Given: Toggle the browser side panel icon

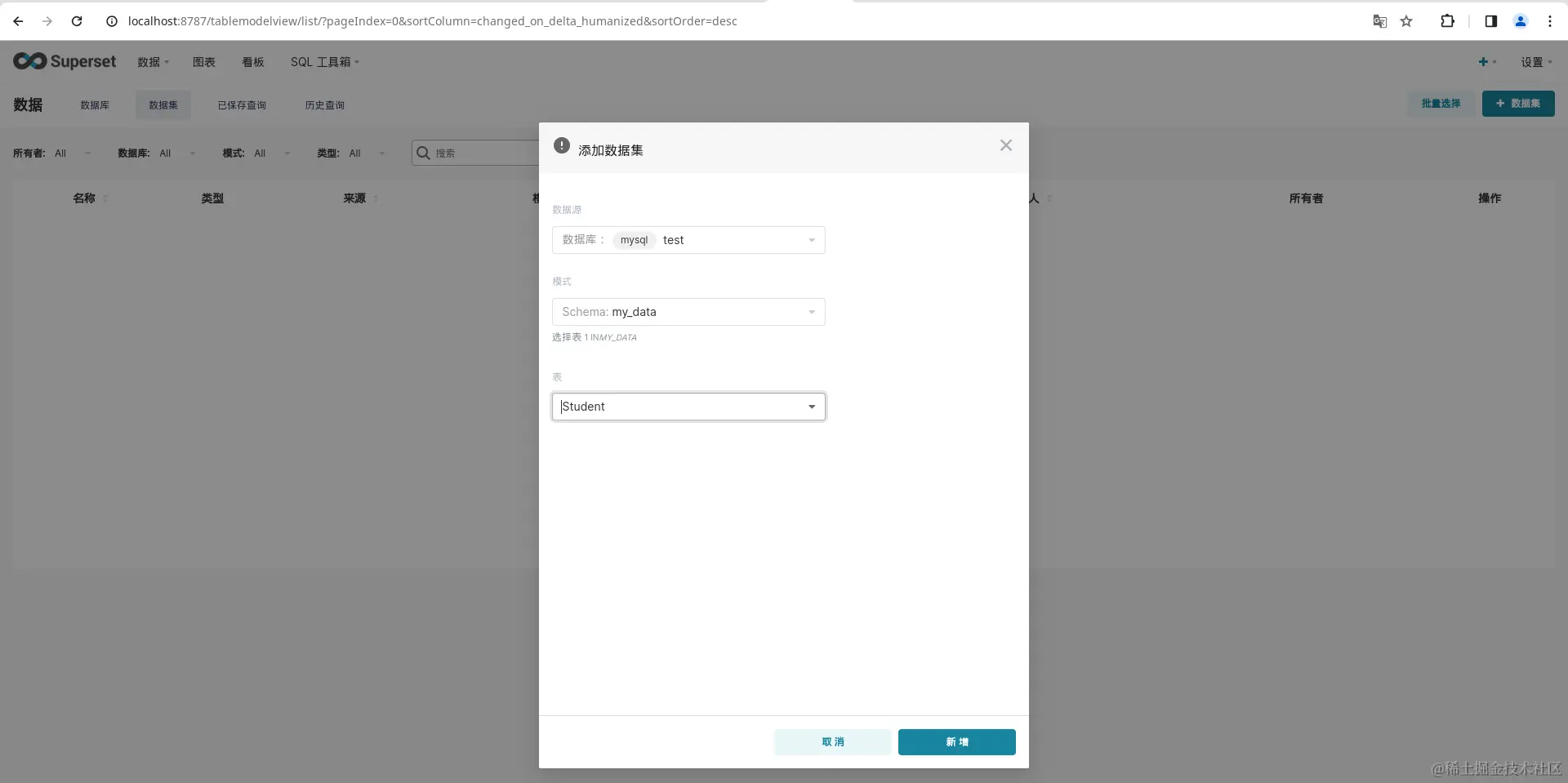Looking at the screenshot, I should click(1491, 21).
